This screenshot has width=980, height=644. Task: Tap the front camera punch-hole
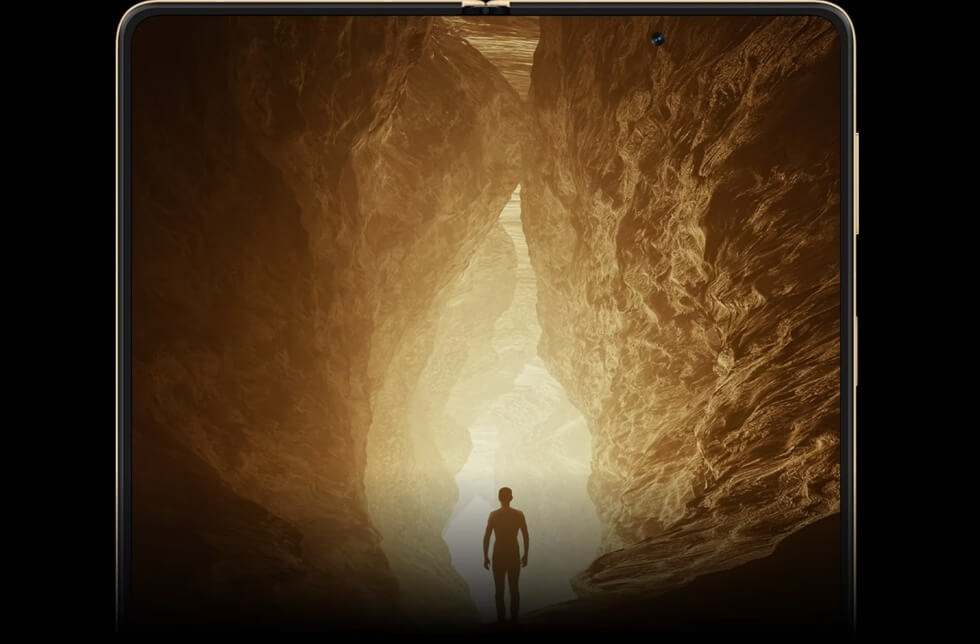[658, 39]
